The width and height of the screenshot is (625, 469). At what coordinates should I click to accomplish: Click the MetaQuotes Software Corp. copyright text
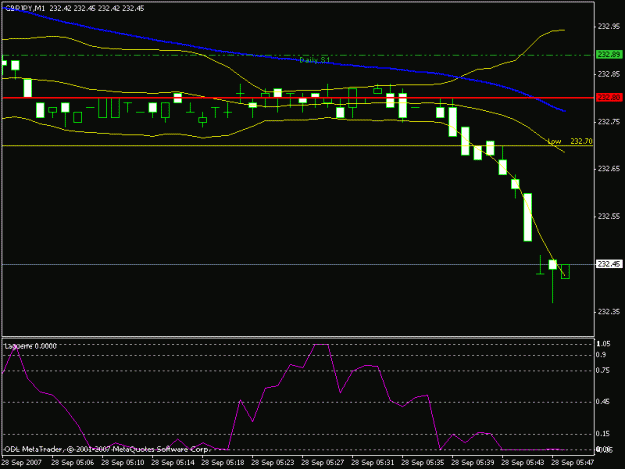(x=107, y=449)
